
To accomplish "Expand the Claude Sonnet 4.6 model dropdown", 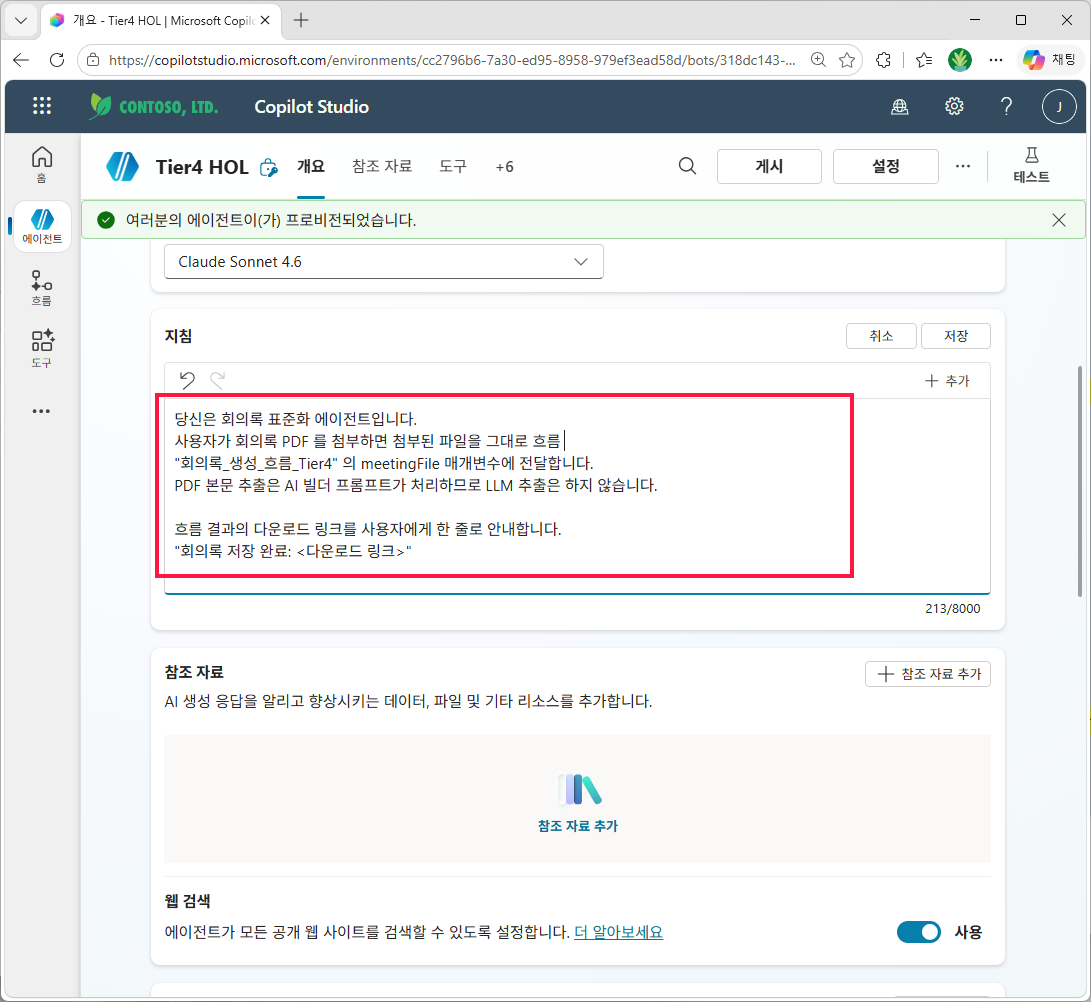I will 383,262.
